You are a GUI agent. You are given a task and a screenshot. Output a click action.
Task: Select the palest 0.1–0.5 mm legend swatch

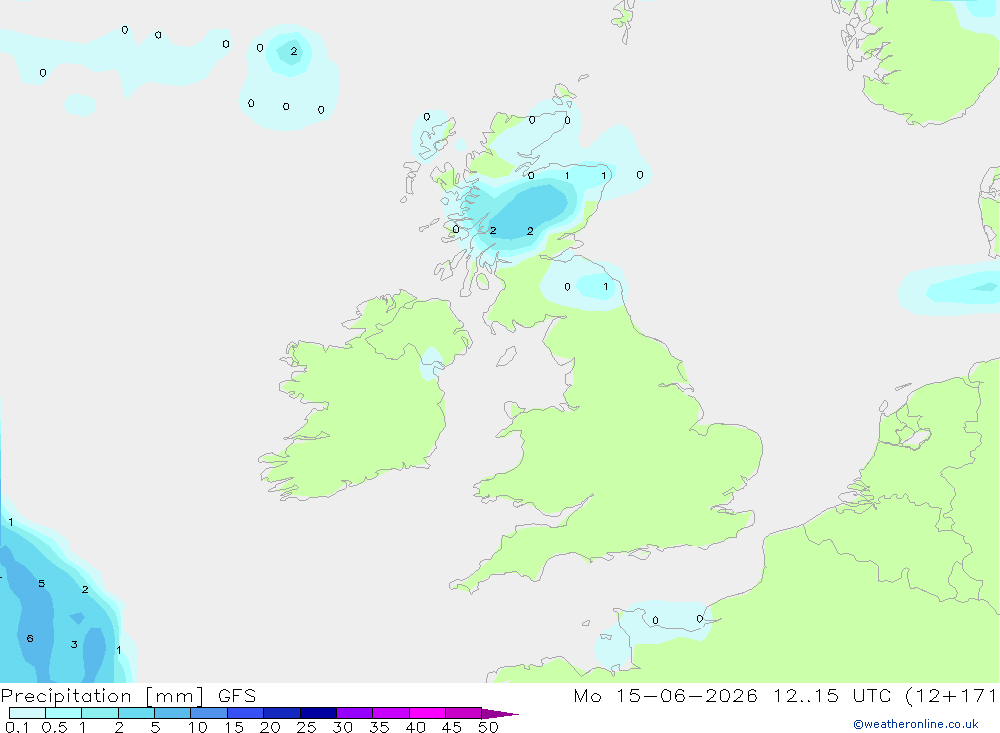point(27,713)
